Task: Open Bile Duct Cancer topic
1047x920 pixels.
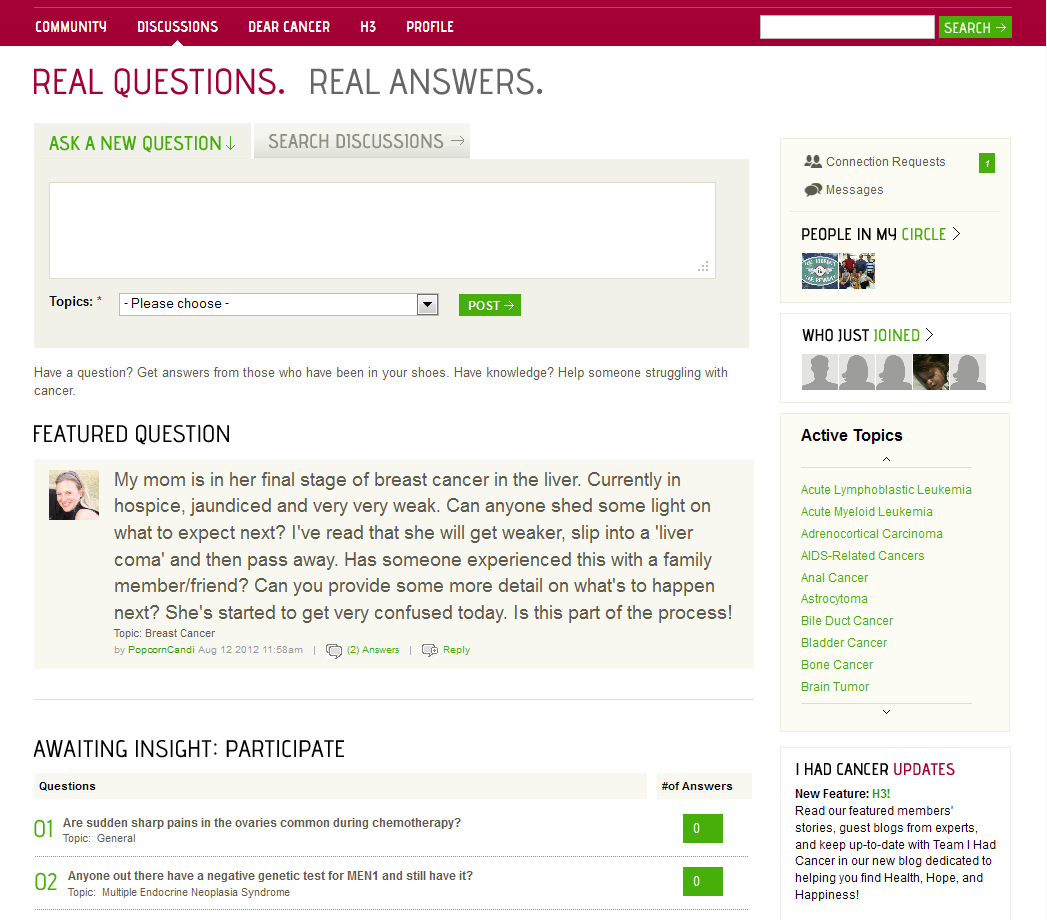Action: click(x=847, y=621)
